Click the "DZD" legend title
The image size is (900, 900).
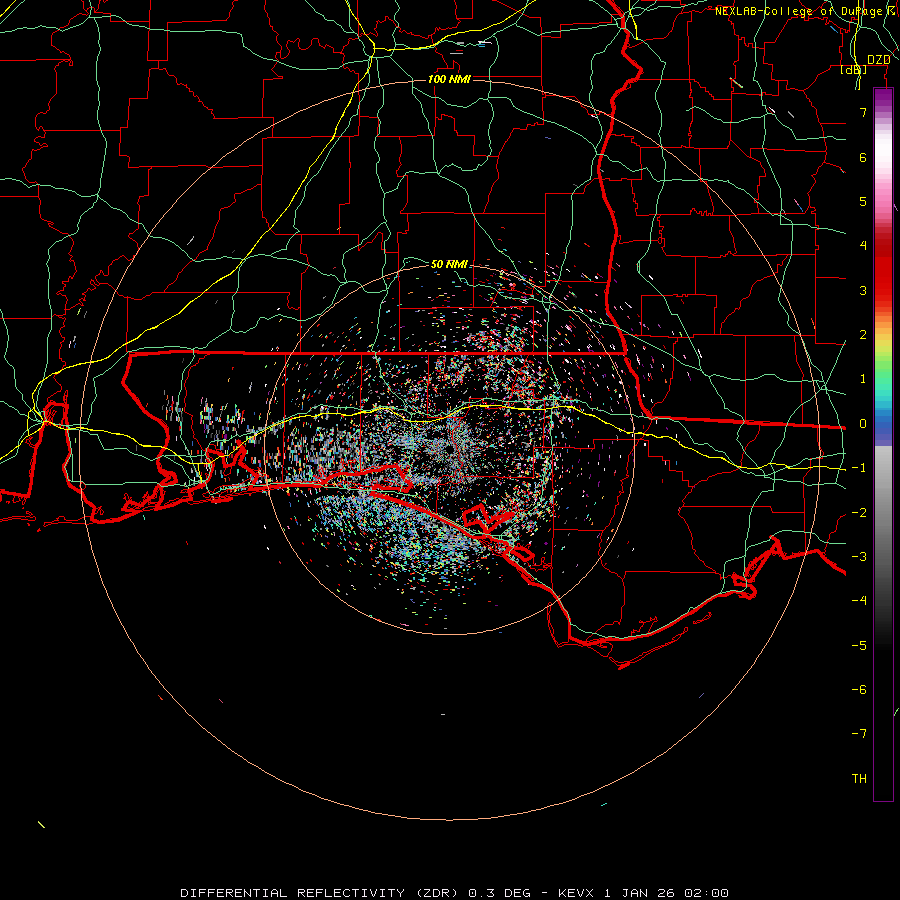coord(879,60)
